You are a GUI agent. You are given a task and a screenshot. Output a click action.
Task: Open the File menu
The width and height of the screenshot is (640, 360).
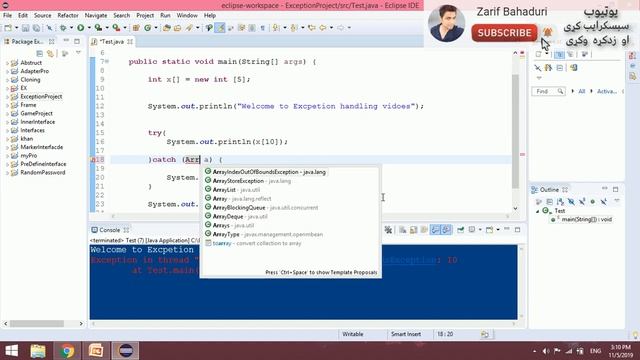point(7,16)
